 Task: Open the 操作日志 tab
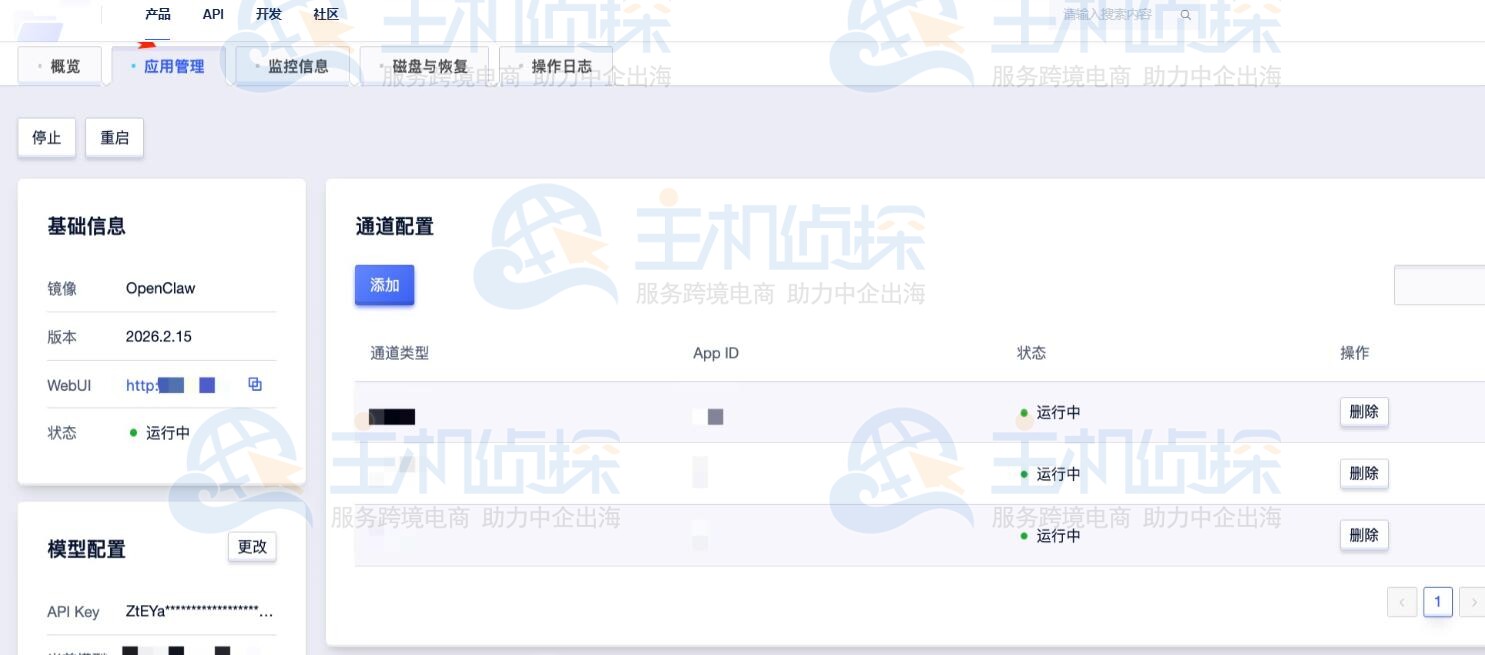(x=562, y=66)
